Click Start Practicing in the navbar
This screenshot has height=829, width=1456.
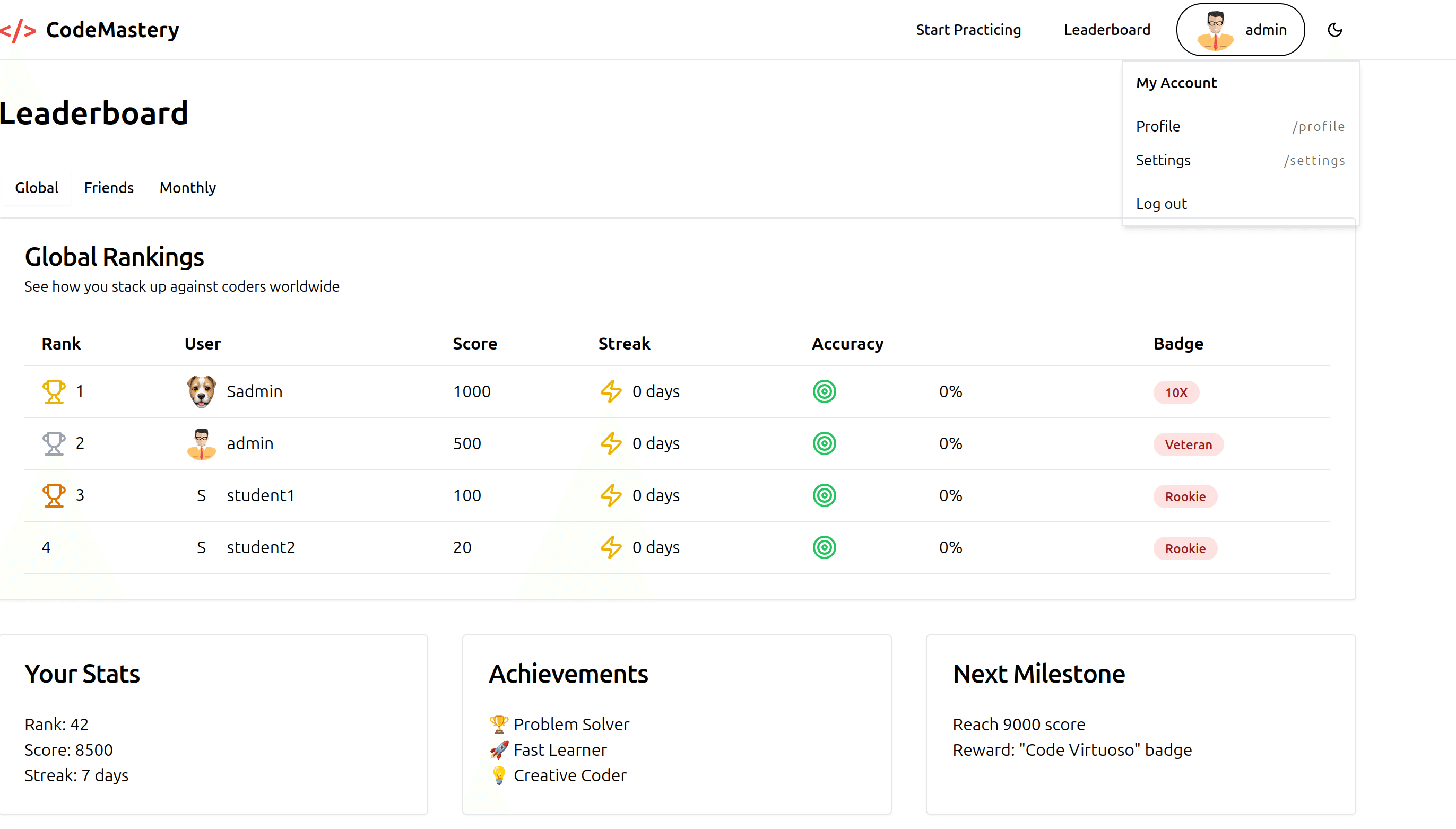click(x=968, y=30)
